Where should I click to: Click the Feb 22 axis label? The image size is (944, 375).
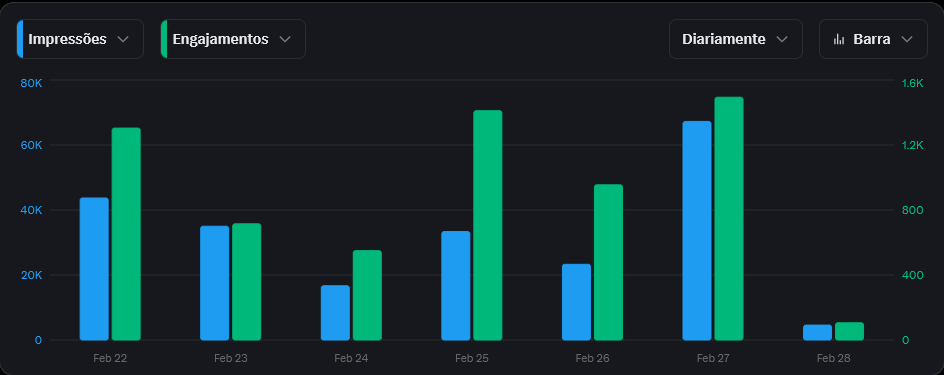(x=110, y=358)
